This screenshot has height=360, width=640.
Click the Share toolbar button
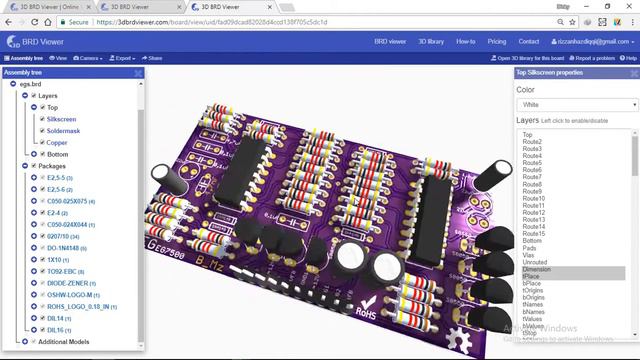(152, 58)
